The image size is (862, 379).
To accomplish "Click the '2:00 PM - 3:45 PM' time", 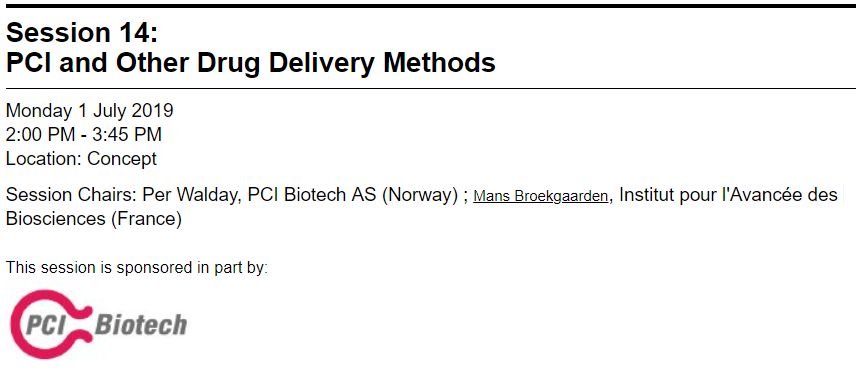I will click(x=84, y=135).
